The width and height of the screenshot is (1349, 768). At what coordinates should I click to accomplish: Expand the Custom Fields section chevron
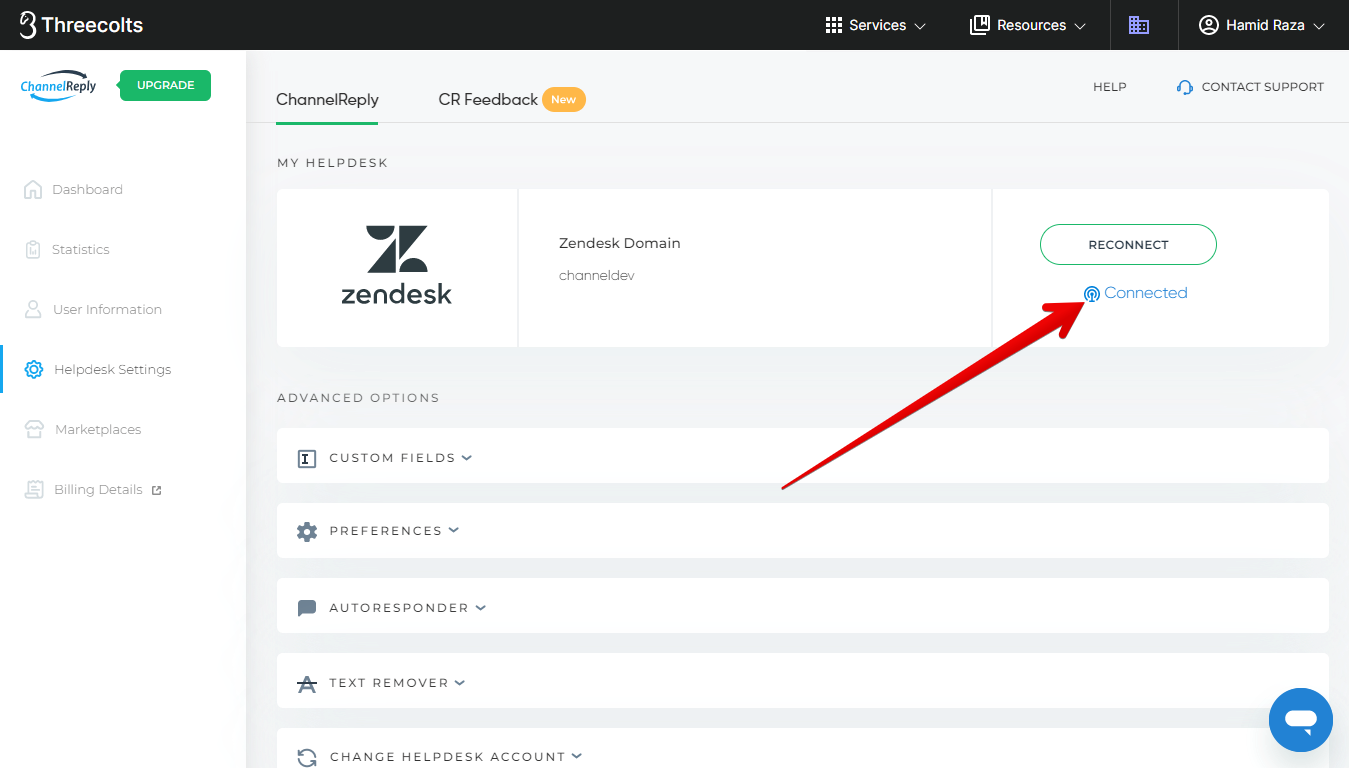point(467,457)
